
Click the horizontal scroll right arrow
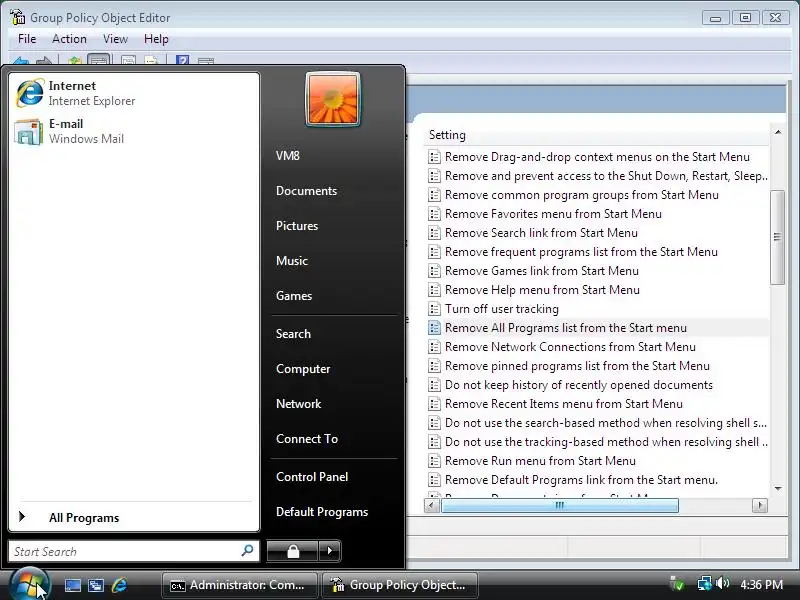(760, 506)
